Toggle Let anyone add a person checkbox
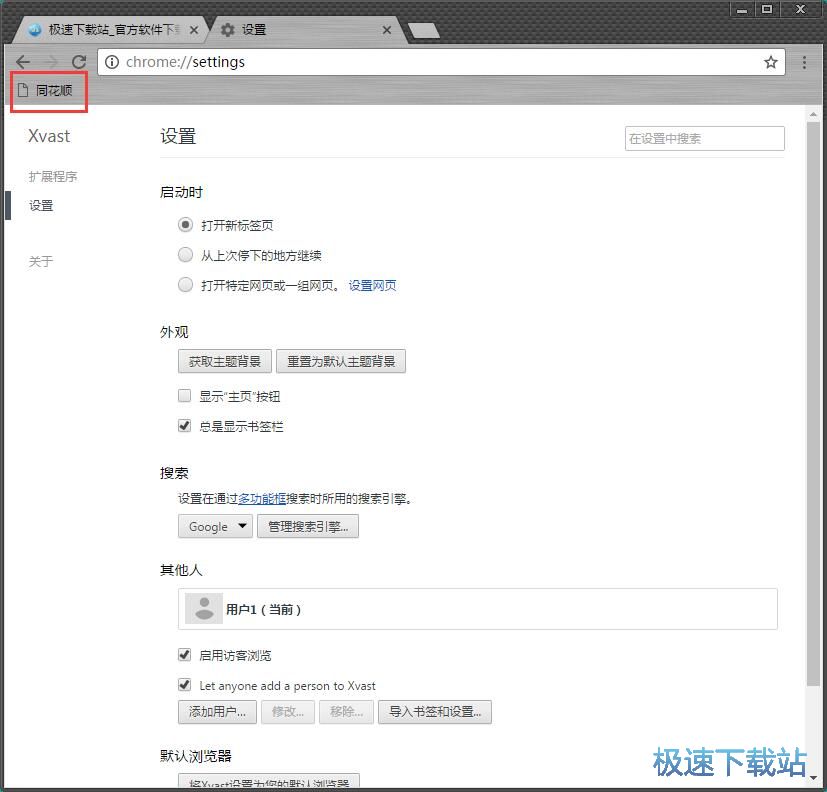This screenshot has height=792, width=827. [x=184, y=685]
